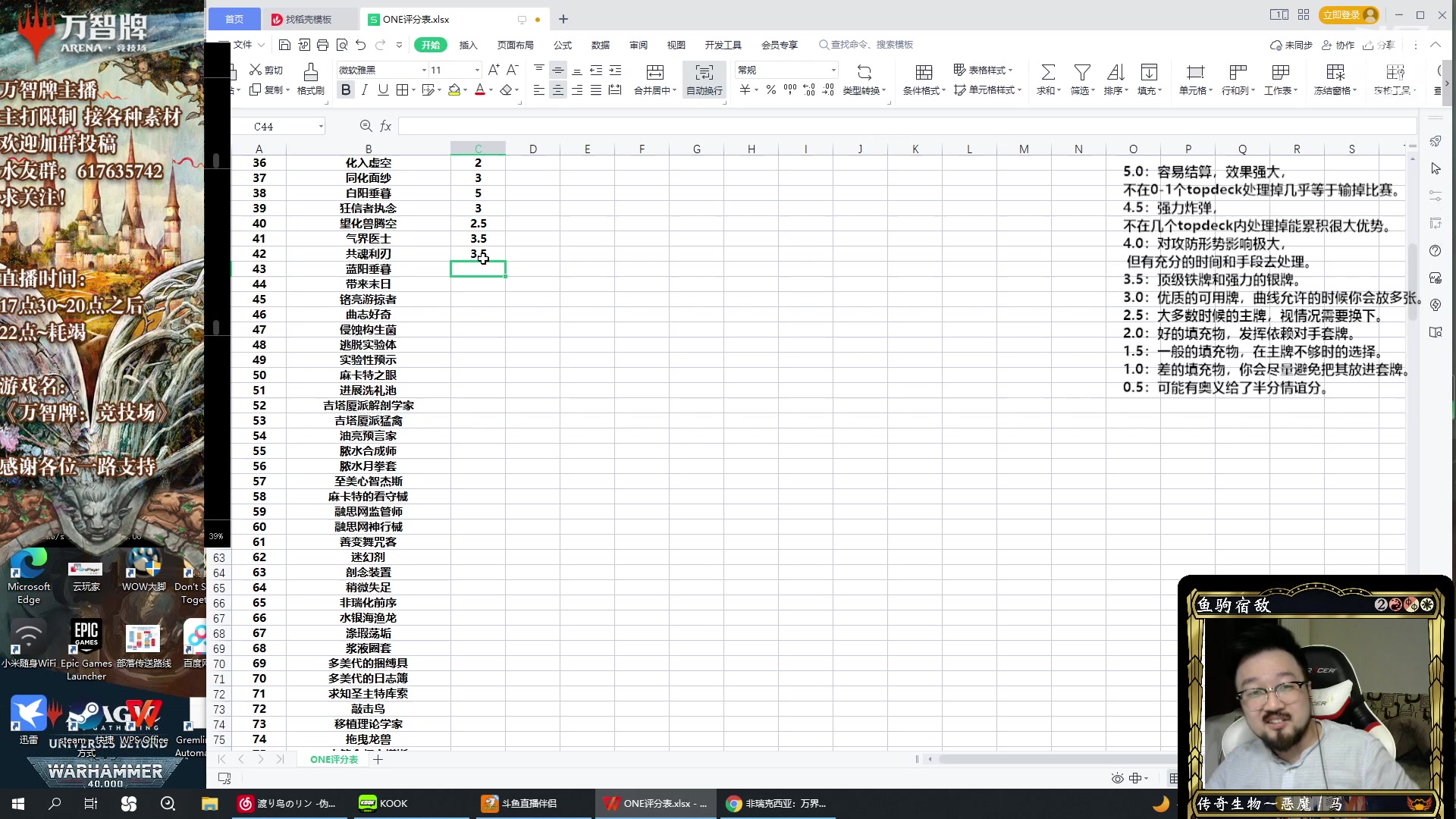Toggle Wrap Text (自动换行) button
The image size is (1456, 819).
tap(704, 79)
